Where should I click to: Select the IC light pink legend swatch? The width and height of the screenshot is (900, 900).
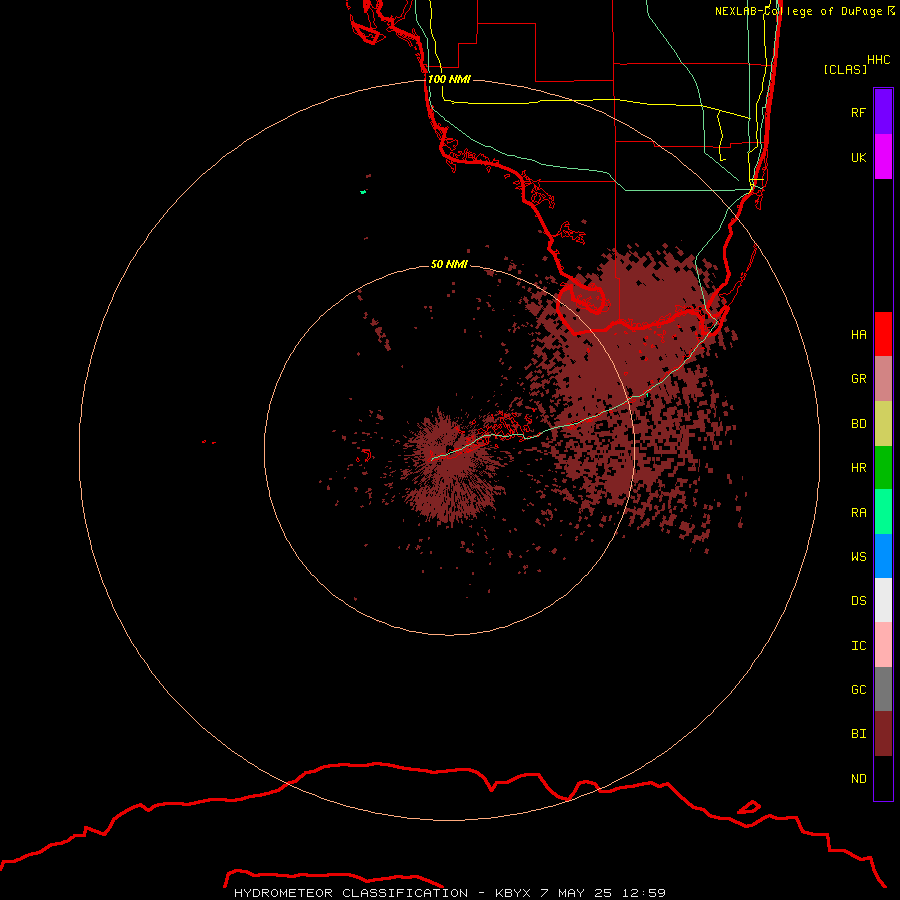883,645
